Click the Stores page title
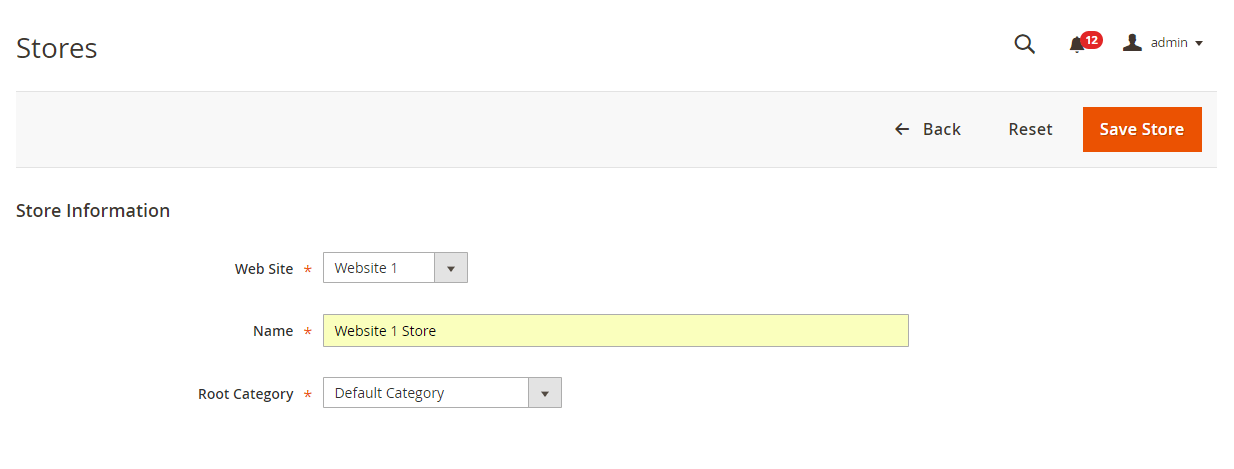This screenshot has width=1234, height=469. (x=57, y=48)
